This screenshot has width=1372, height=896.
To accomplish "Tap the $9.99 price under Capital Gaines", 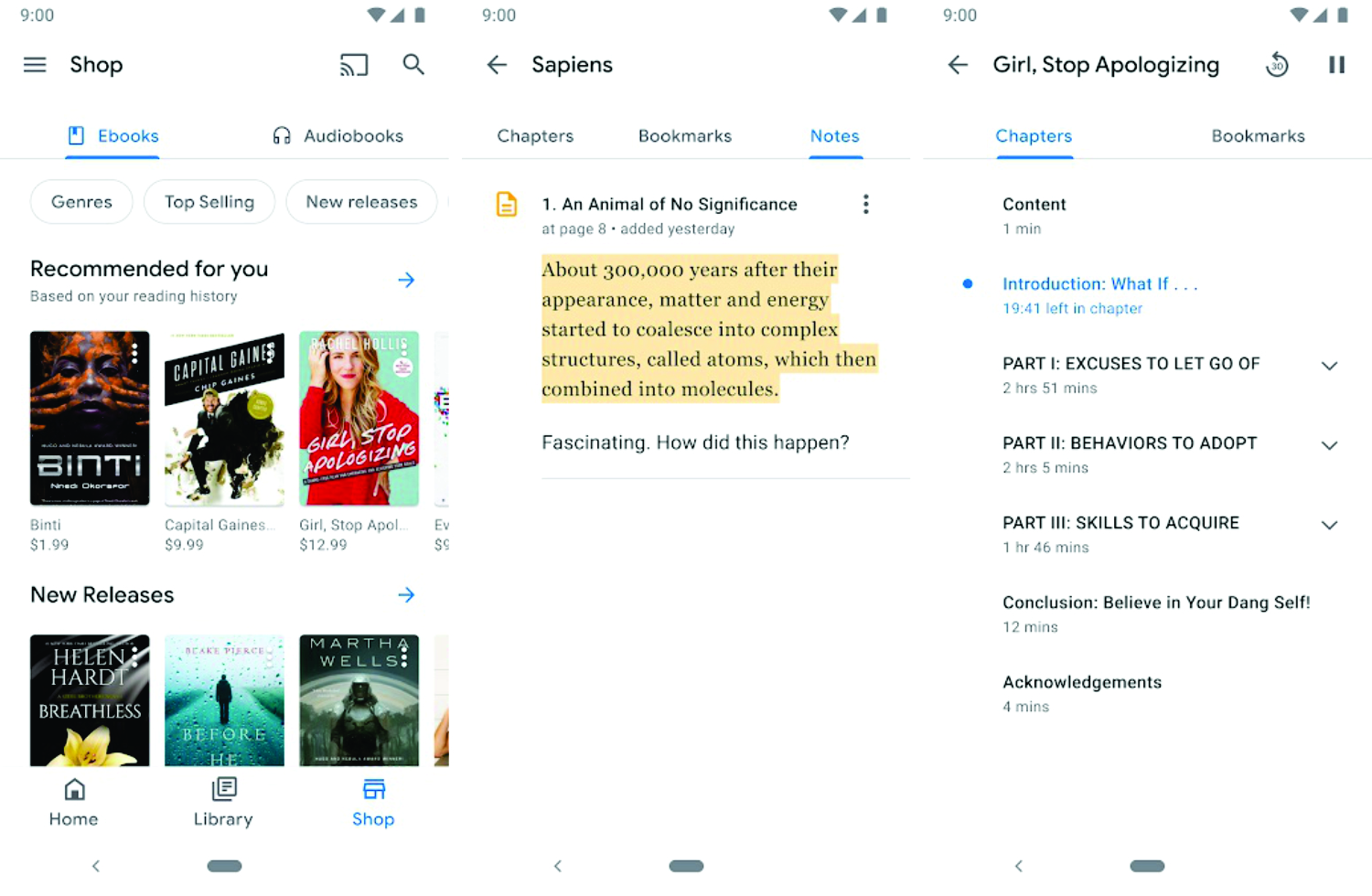I will coord(184,545).
